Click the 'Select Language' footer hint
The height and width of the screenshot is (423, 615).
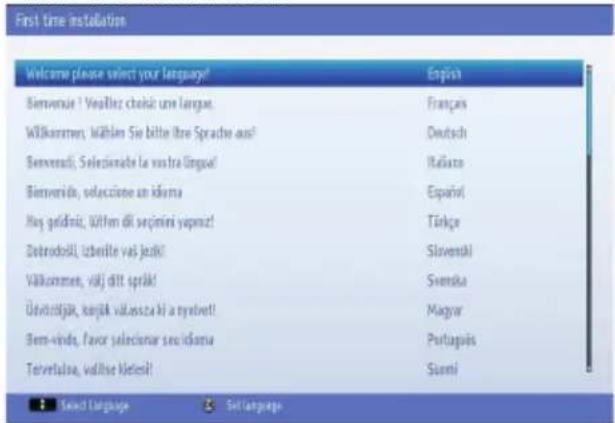coord(95,406)
